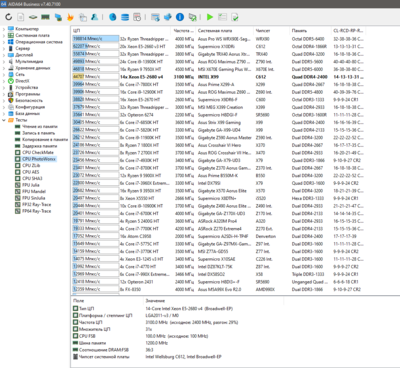Click the document with green checkmark icon
The height and width of the screenshot is (368, 400).
pos(235,17)
